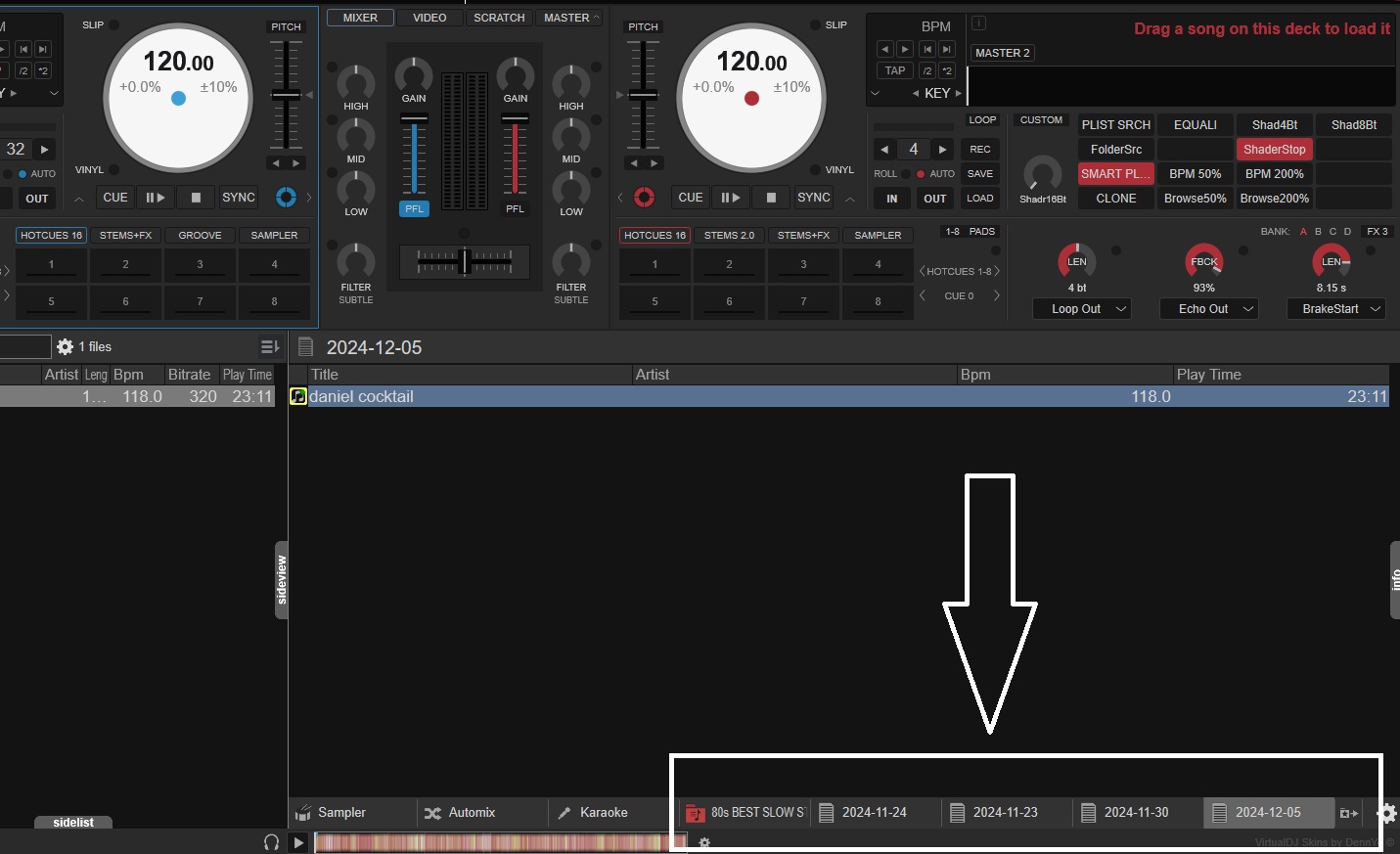Screen dimensions: 1400x854
Task: Click the blue ring icon beside left SYNC
Action: [286, 198]
